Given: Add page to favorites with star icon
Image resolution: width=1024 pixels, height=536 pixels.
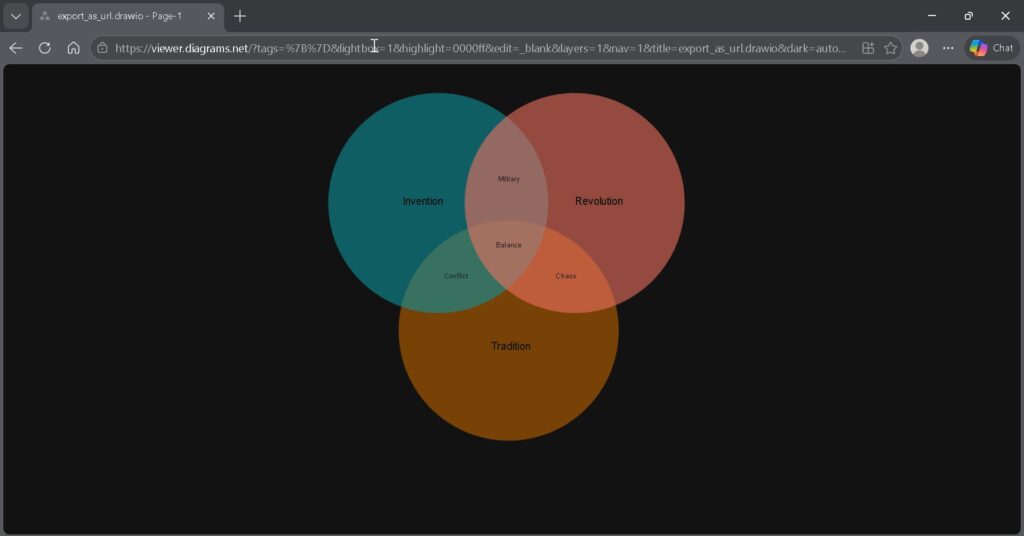Looking at the screenshot, I should click(890, 48).
